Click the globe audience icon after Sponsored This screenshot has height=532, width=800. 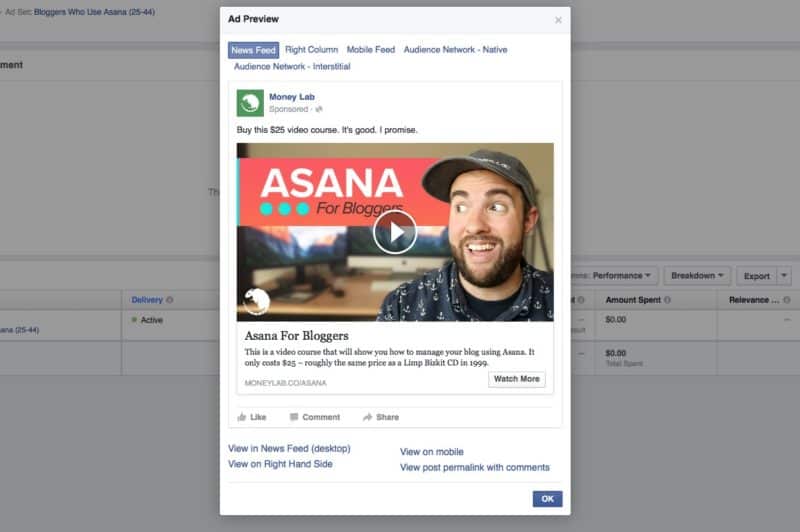coord(319,109)
